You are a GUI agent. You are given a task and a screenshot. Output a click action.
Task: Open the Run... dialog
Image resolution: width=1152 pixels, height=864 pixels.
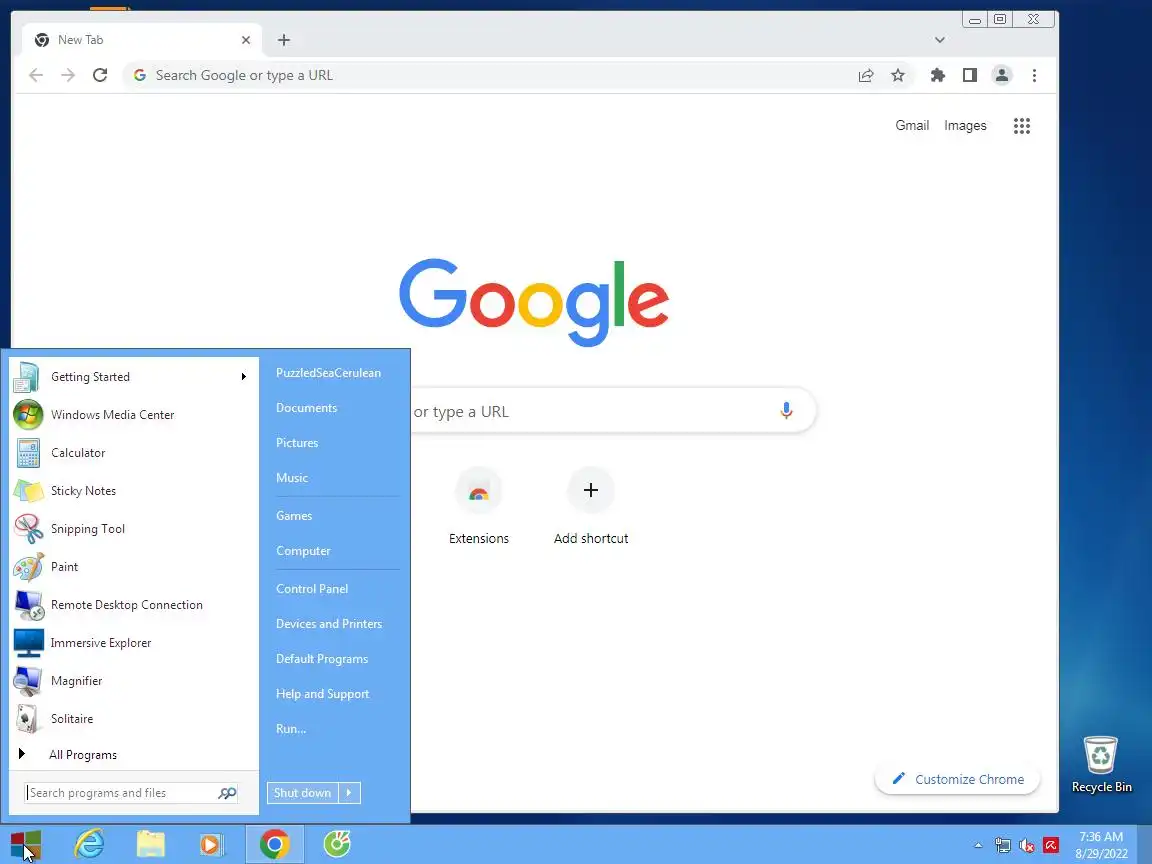point(291,729)
